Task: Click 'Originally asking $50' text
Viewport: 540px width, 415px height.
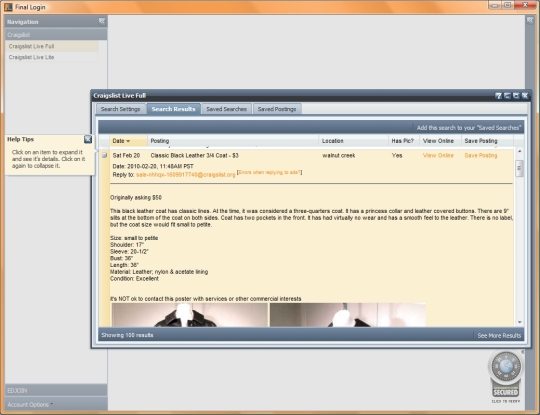Action: coord(136,198)
